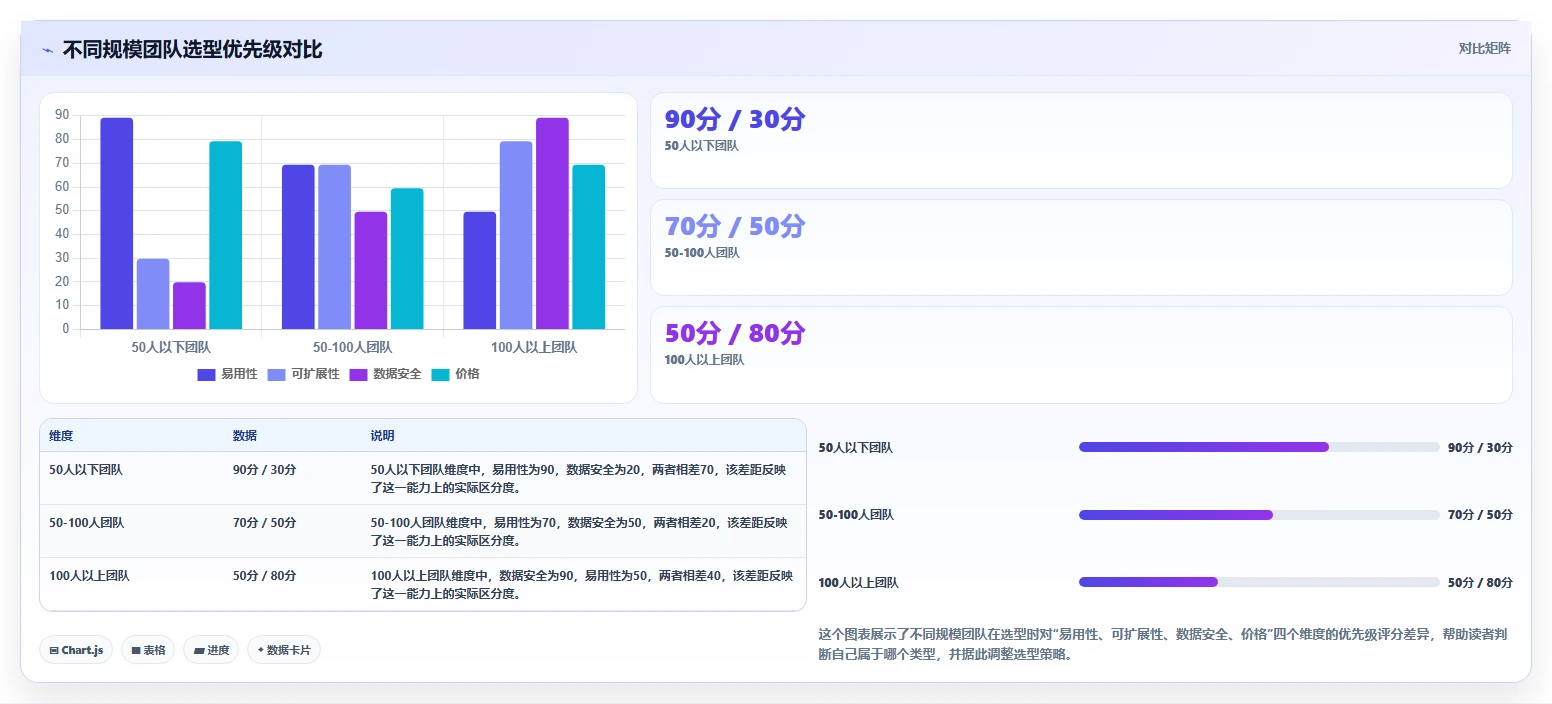
Task: Open the large 50分 / 80分 data card
Action: click(1081, 354)
